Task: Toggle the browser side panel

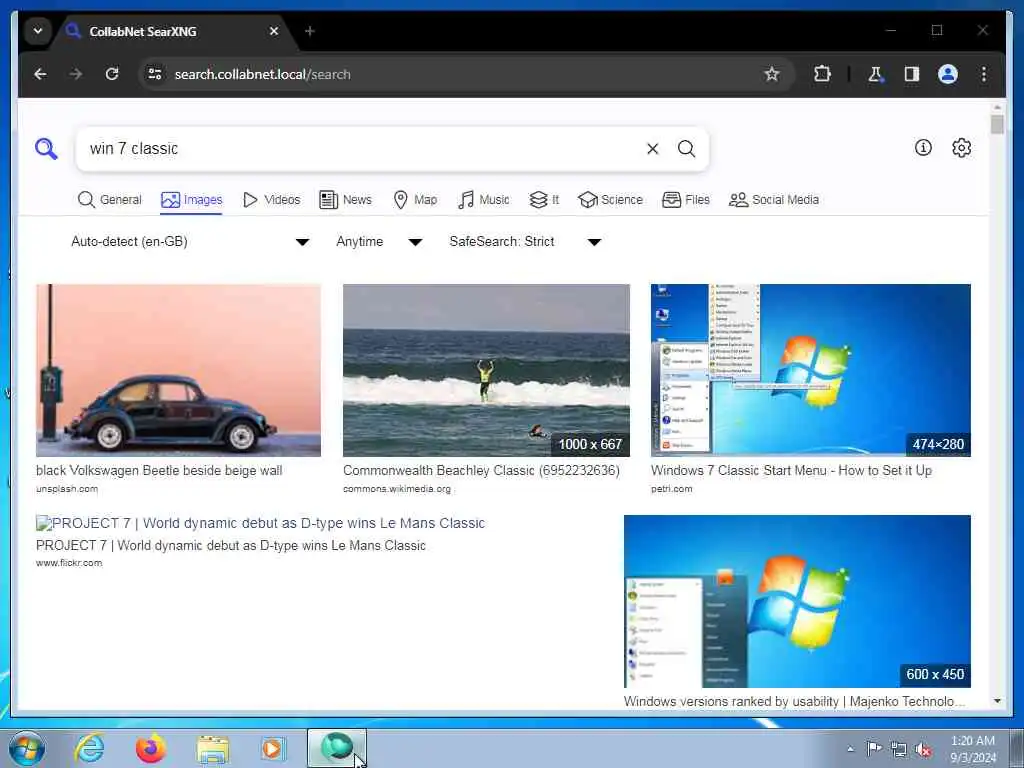Action: tap(912, 74)
